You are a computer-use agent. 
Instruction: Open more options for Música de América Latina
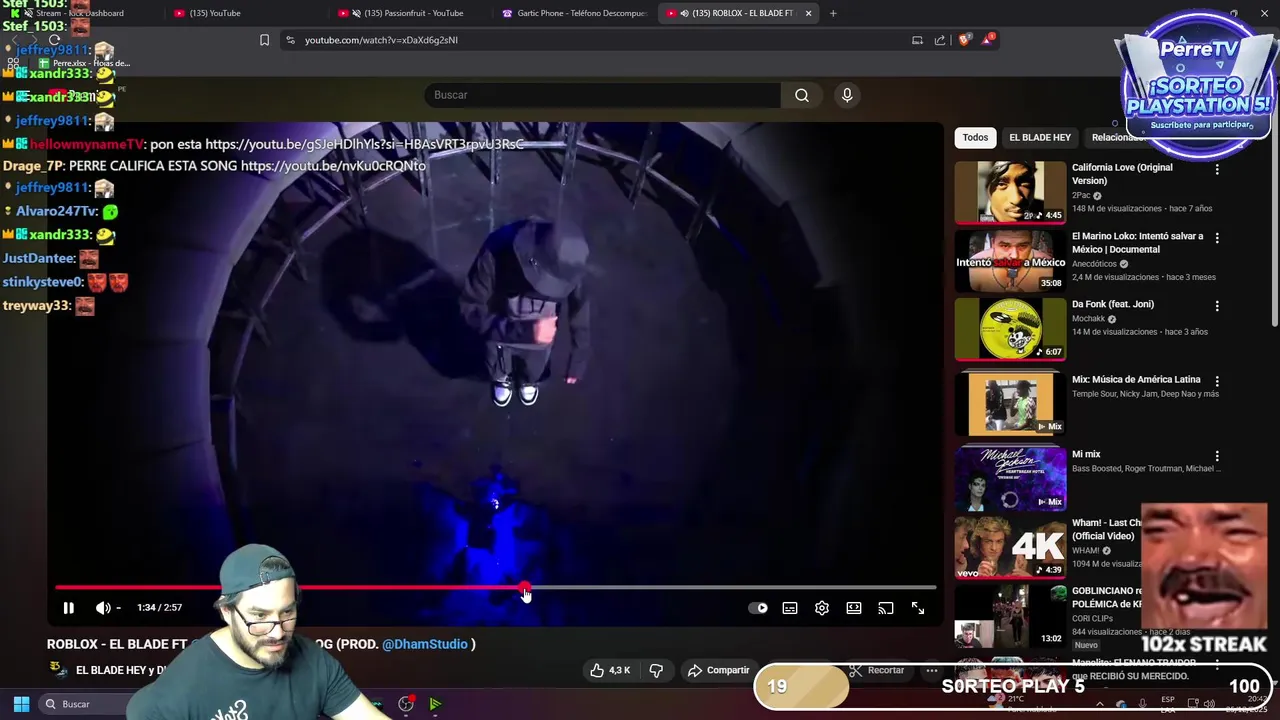(1217, 381)
